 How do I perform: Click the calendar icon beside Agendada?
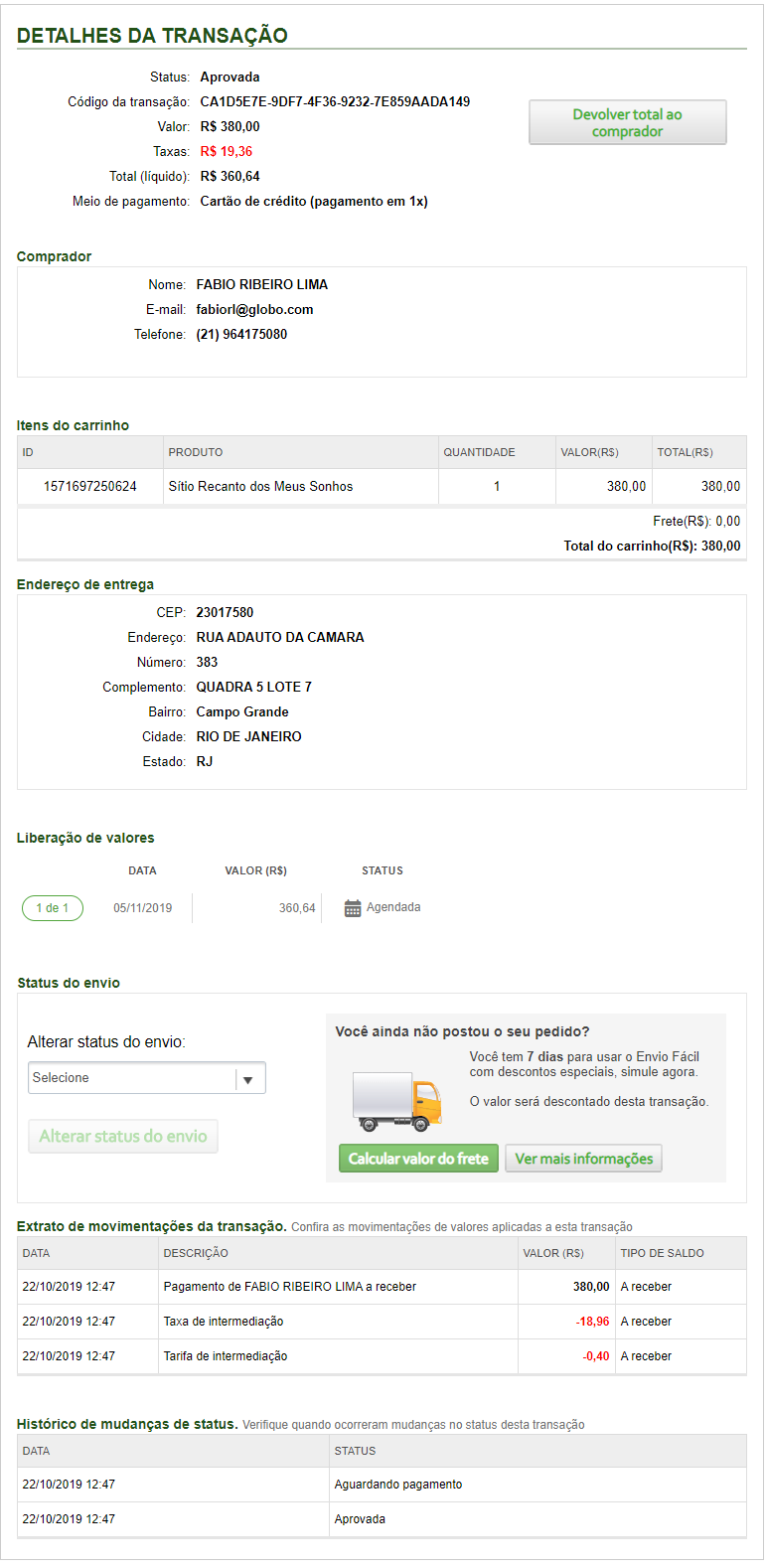[x=353, y=908]
